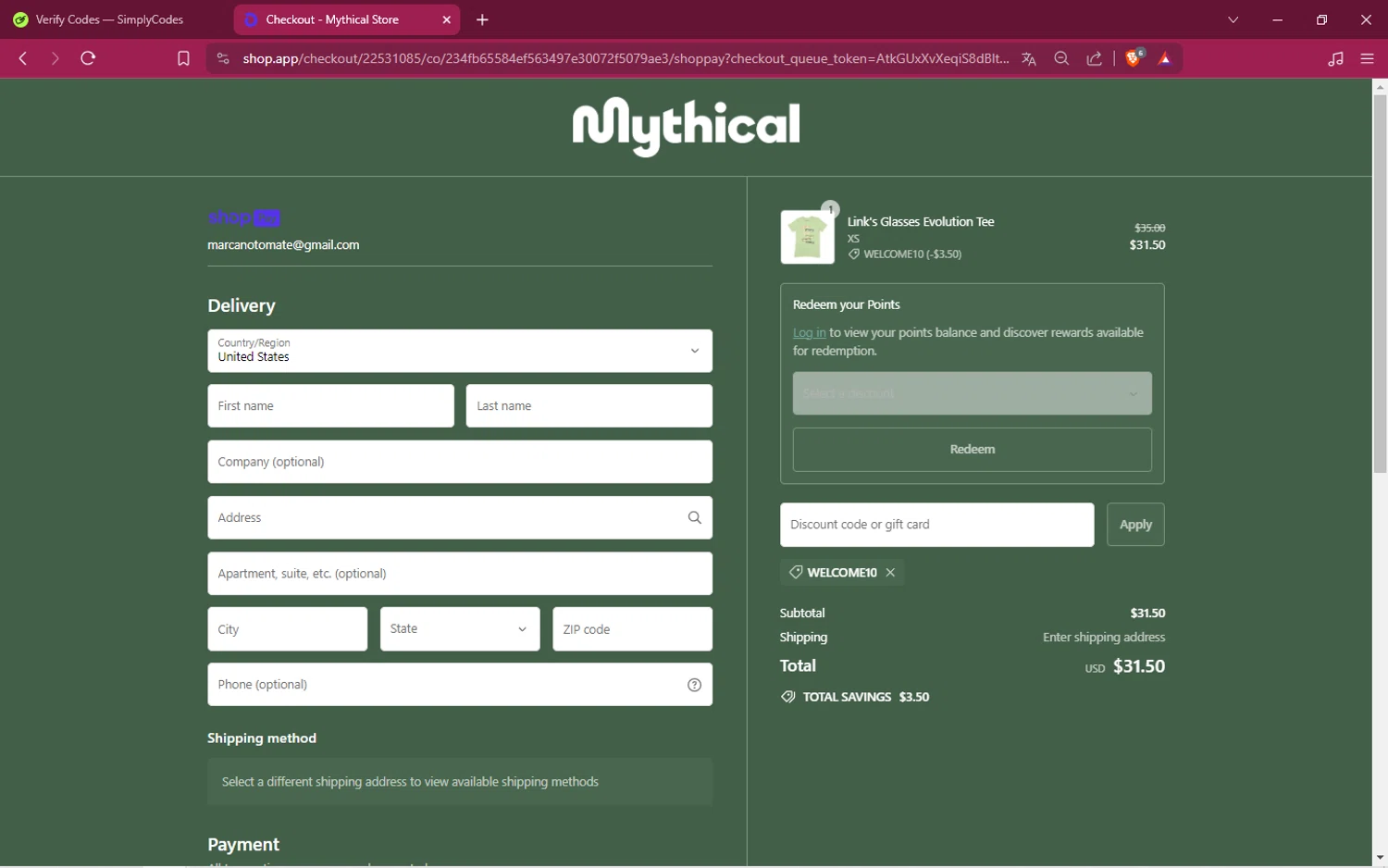Maximize or restore the browser window

1321,19
